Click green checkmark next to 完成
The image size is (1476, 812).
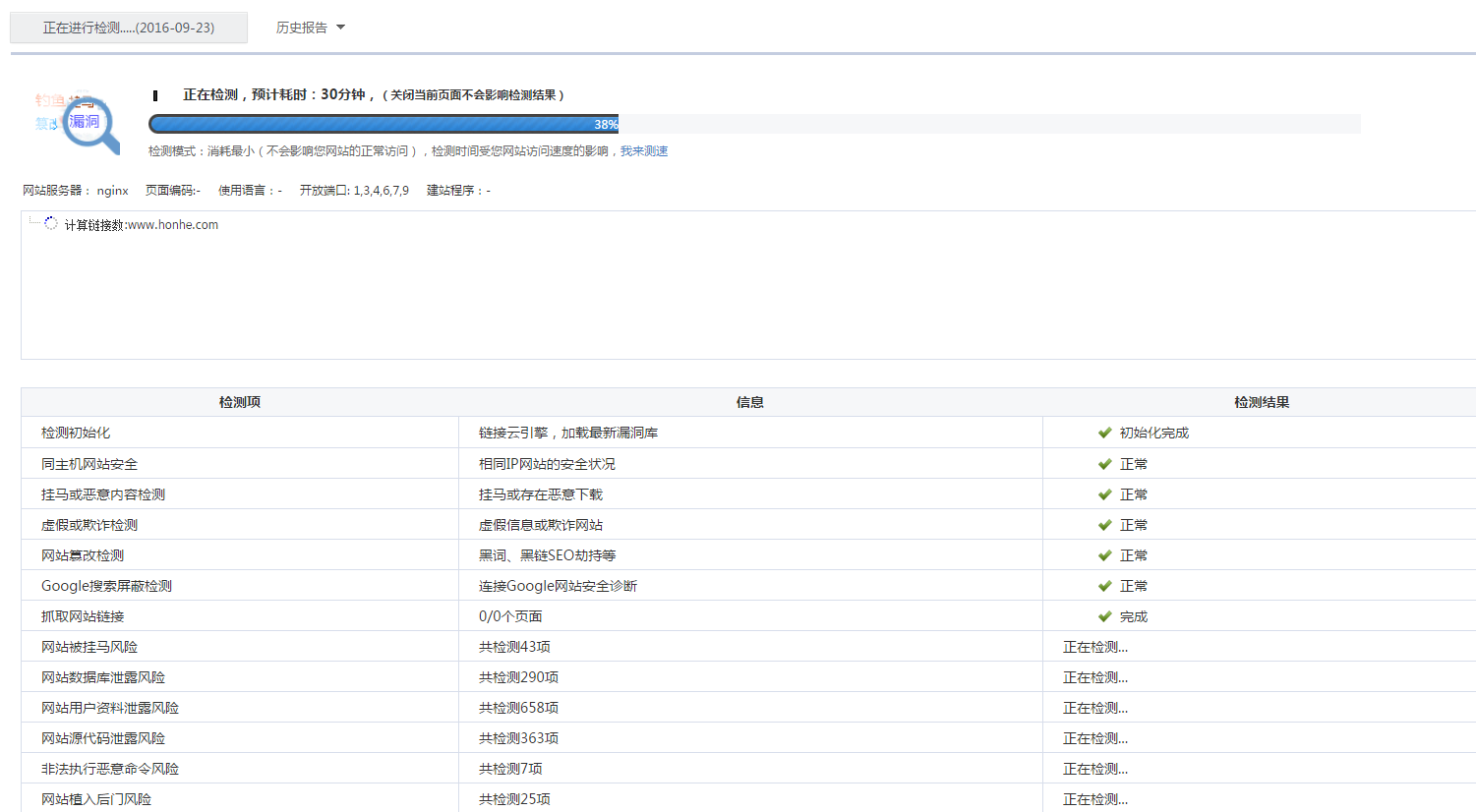(x=1105, y=616)
